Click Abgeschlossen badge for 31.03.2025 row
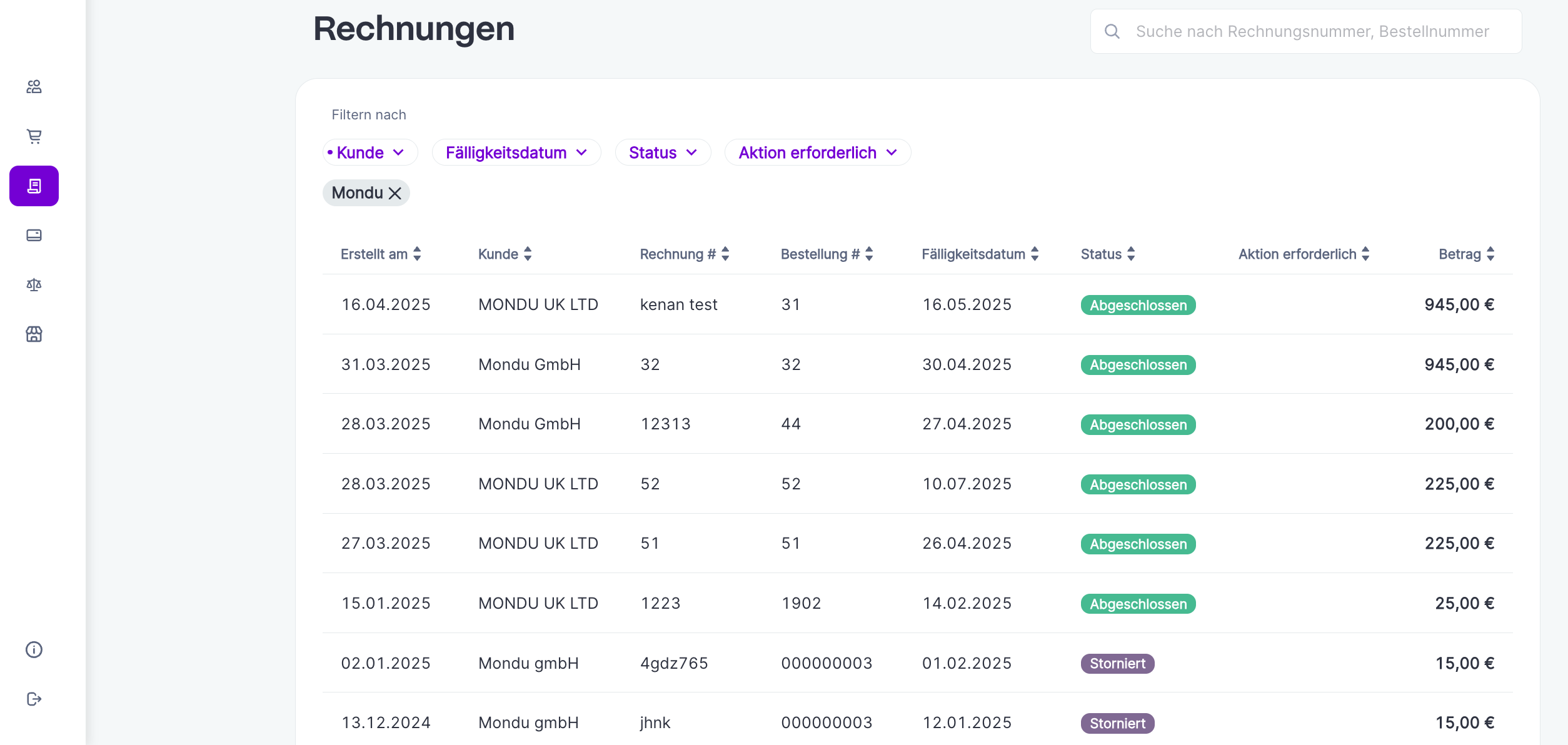The height and width of the screenshot is (745, 1568). coord(1138,365)
